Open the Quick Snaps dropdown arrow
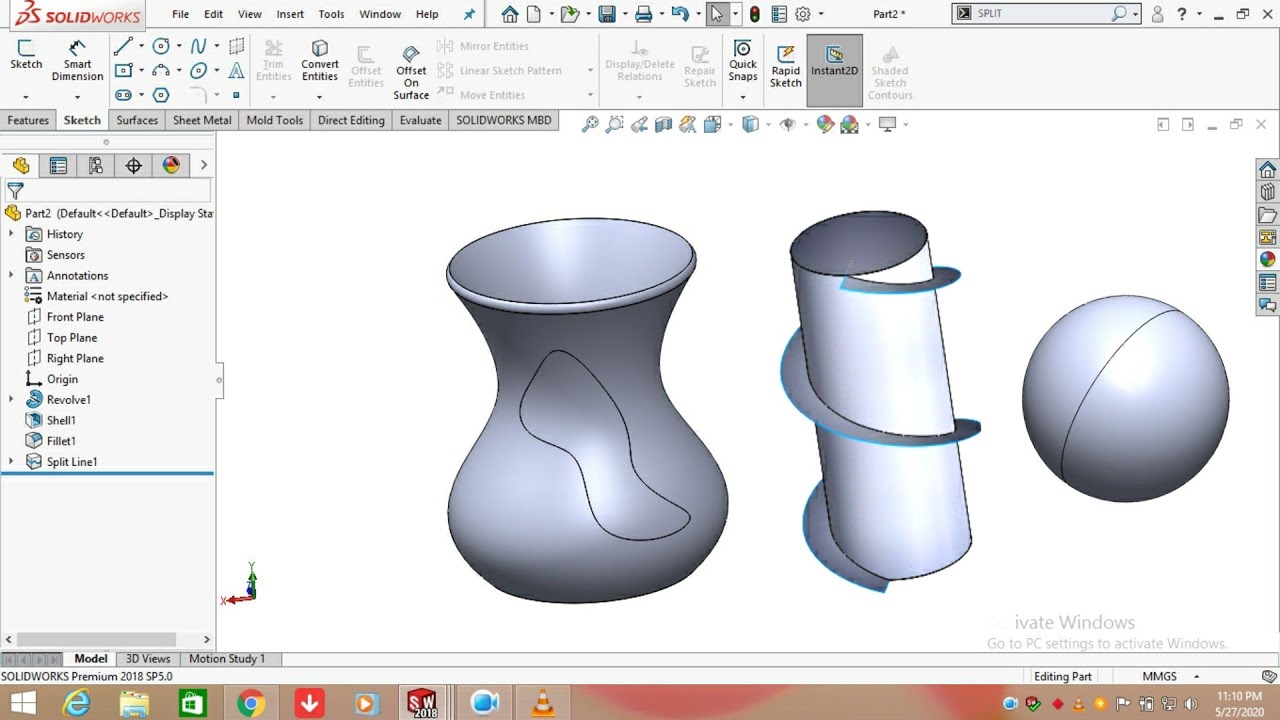This screenshot has height=720, width=1280. (743, 97)
